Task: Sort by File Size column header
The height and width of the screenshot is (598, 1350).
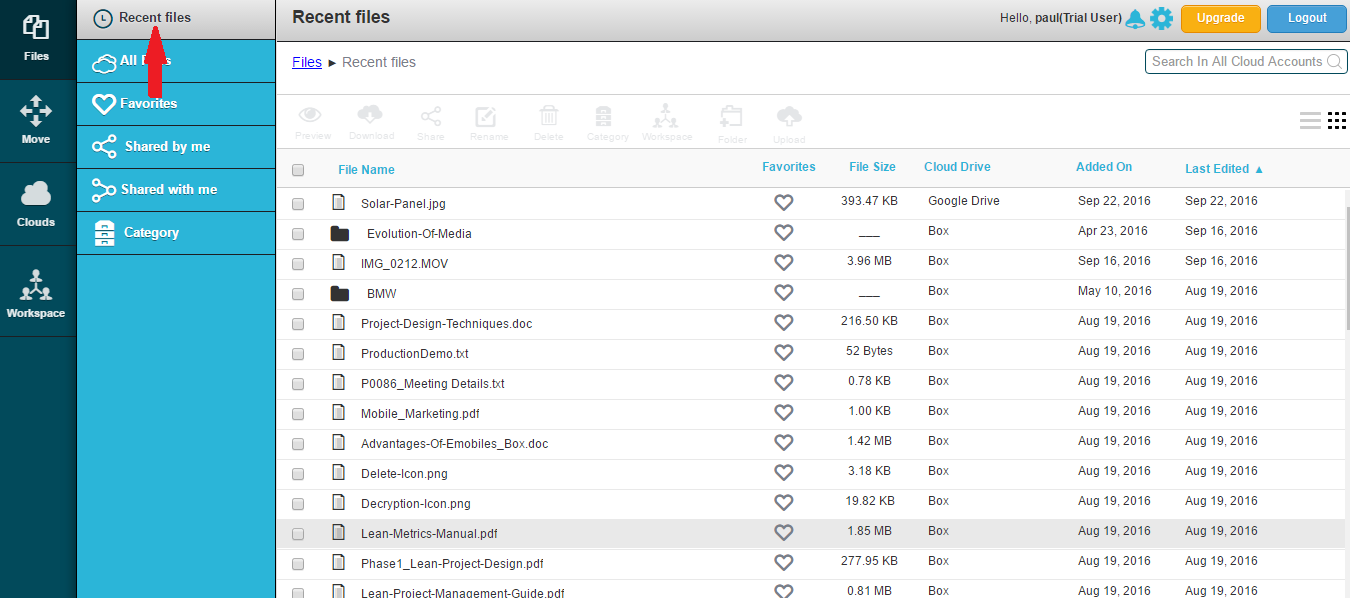Action: pyautogui.click(x=872, y=167)
